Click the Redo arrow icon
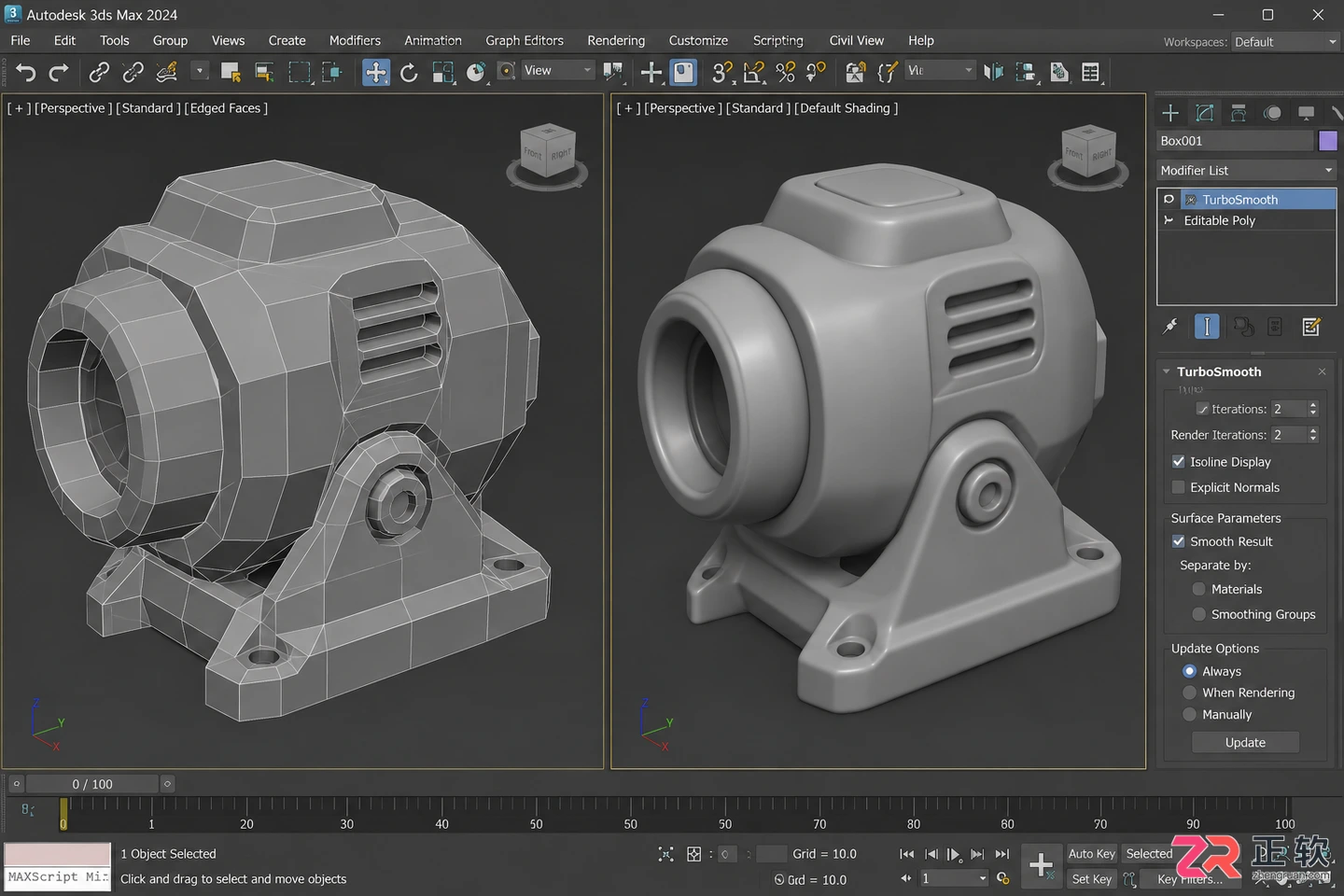The height and width of the screenshot is (896, 1344). coord(59,72)
